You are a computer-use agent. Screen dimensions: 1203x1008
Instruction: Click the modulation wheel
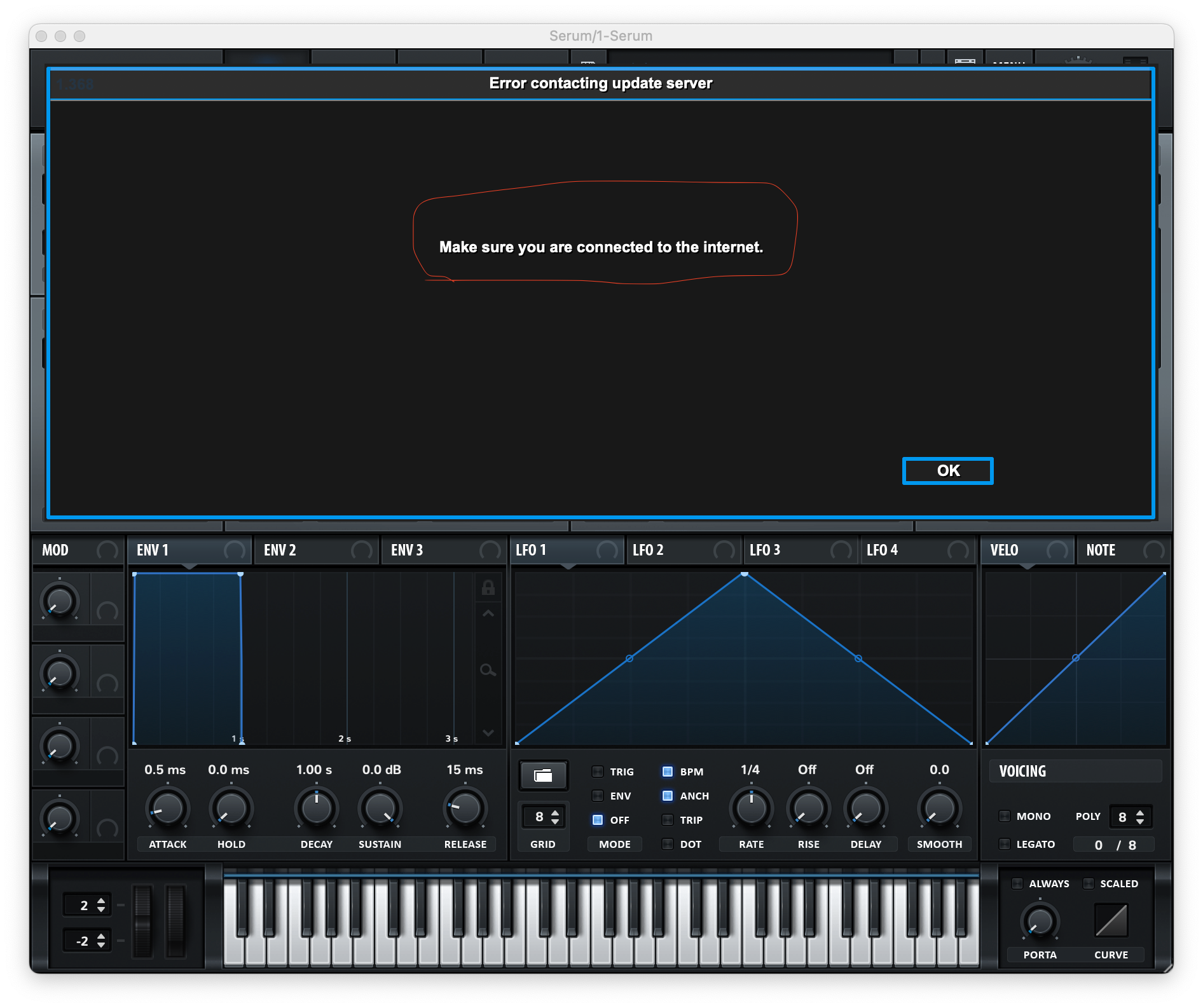[x=175, y=921]
